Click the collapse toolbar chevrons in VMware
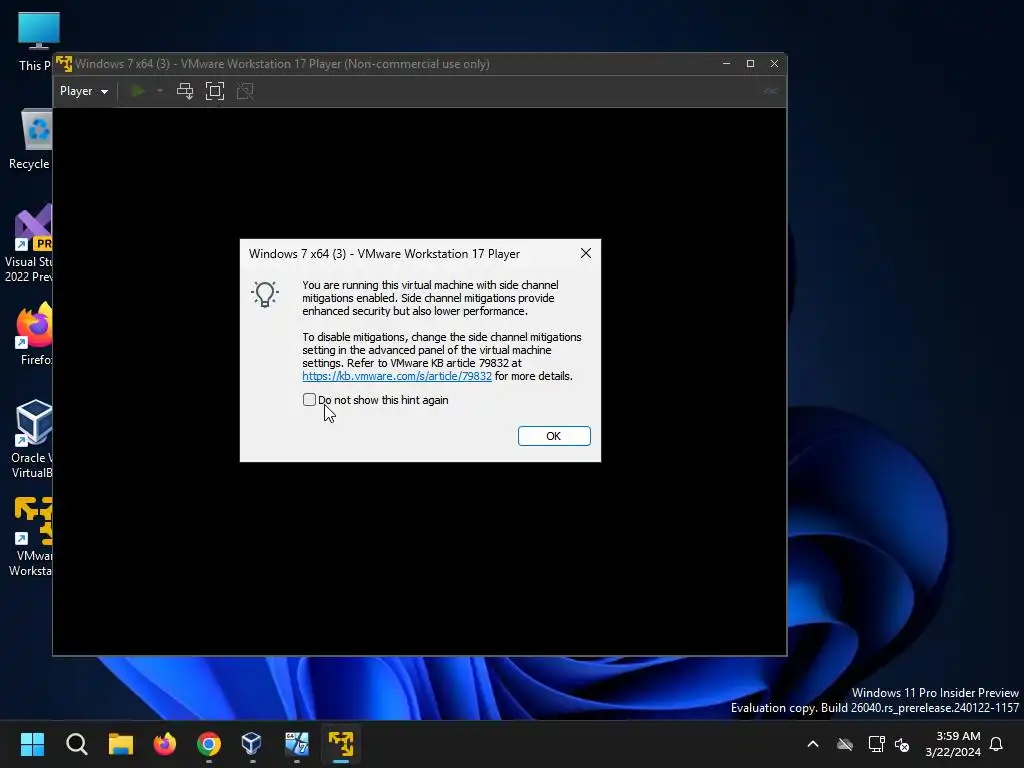Viewport: 1024px width, 768px height. [771, 91]
